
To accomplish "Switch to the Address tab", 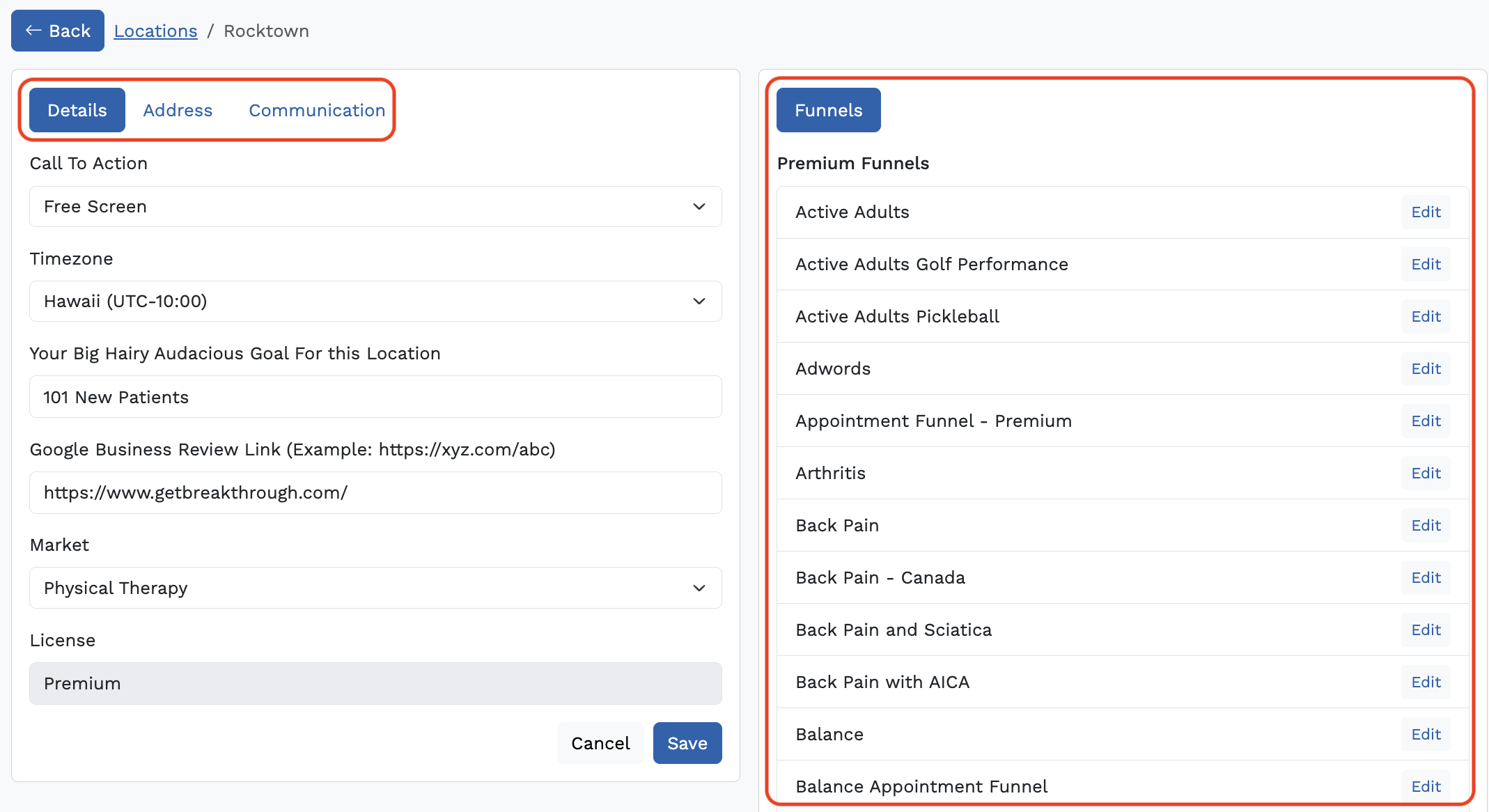I will click(x=178, y=110).
